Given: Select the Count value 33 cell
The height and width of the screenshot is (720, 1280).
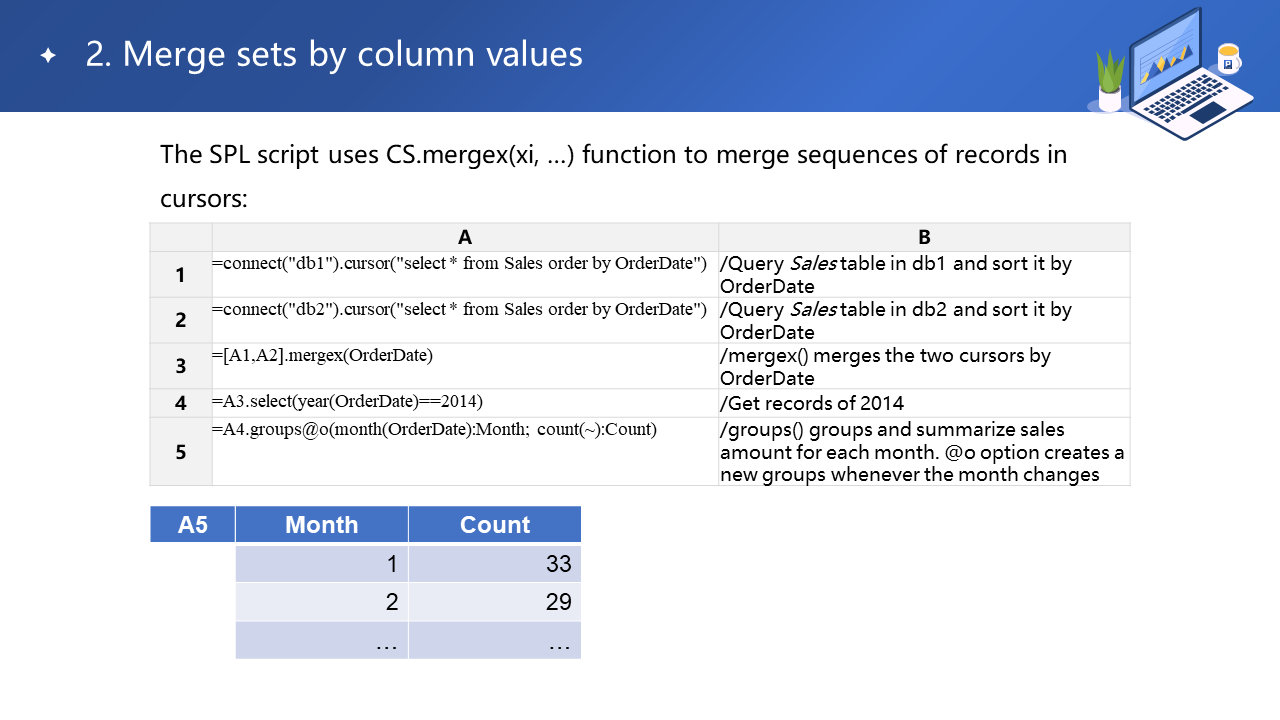Looking at the screenshot, I should pyautogui.click(x=495, y=564).
